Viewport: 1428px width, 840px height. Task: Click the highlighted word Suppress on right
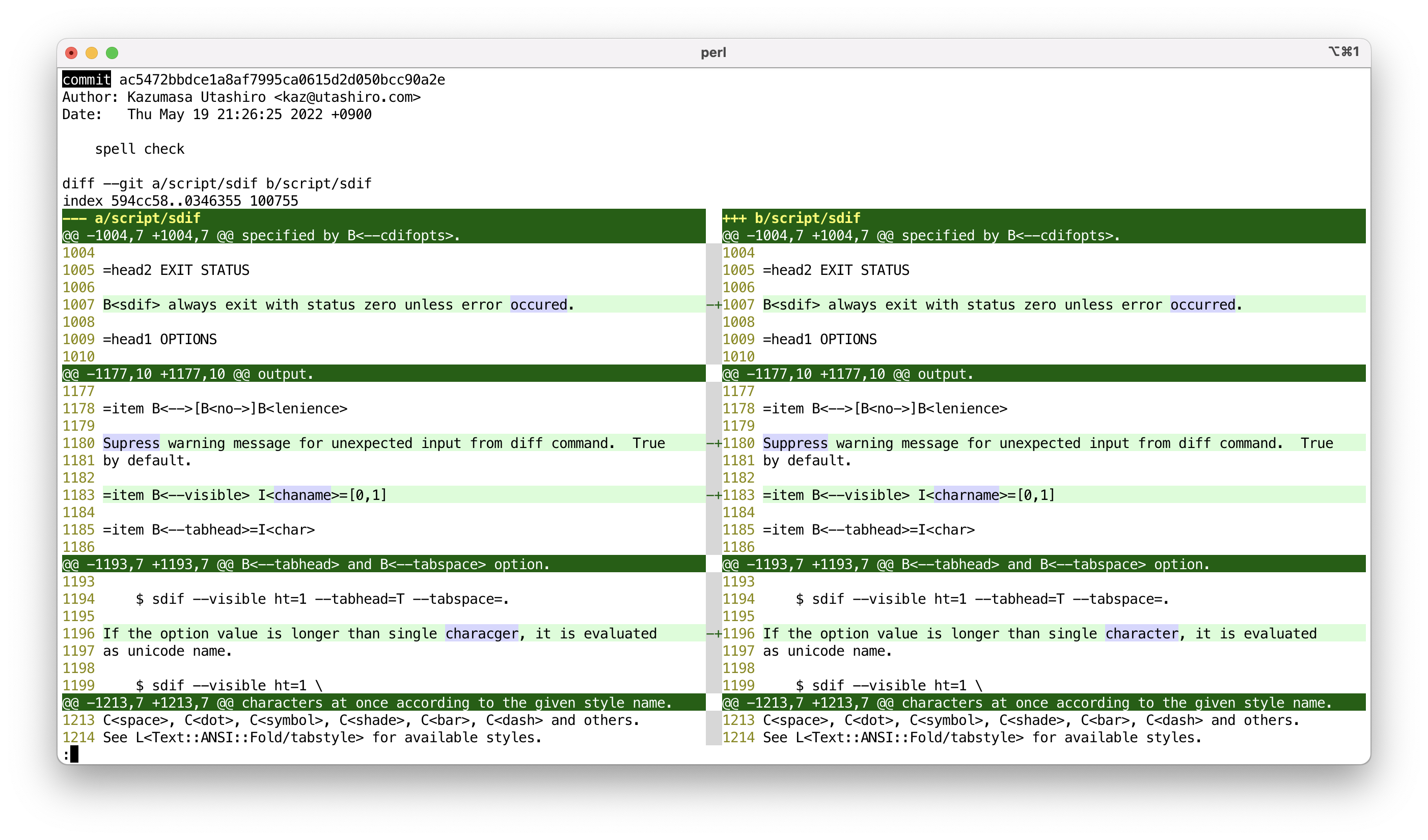[795, 443]
